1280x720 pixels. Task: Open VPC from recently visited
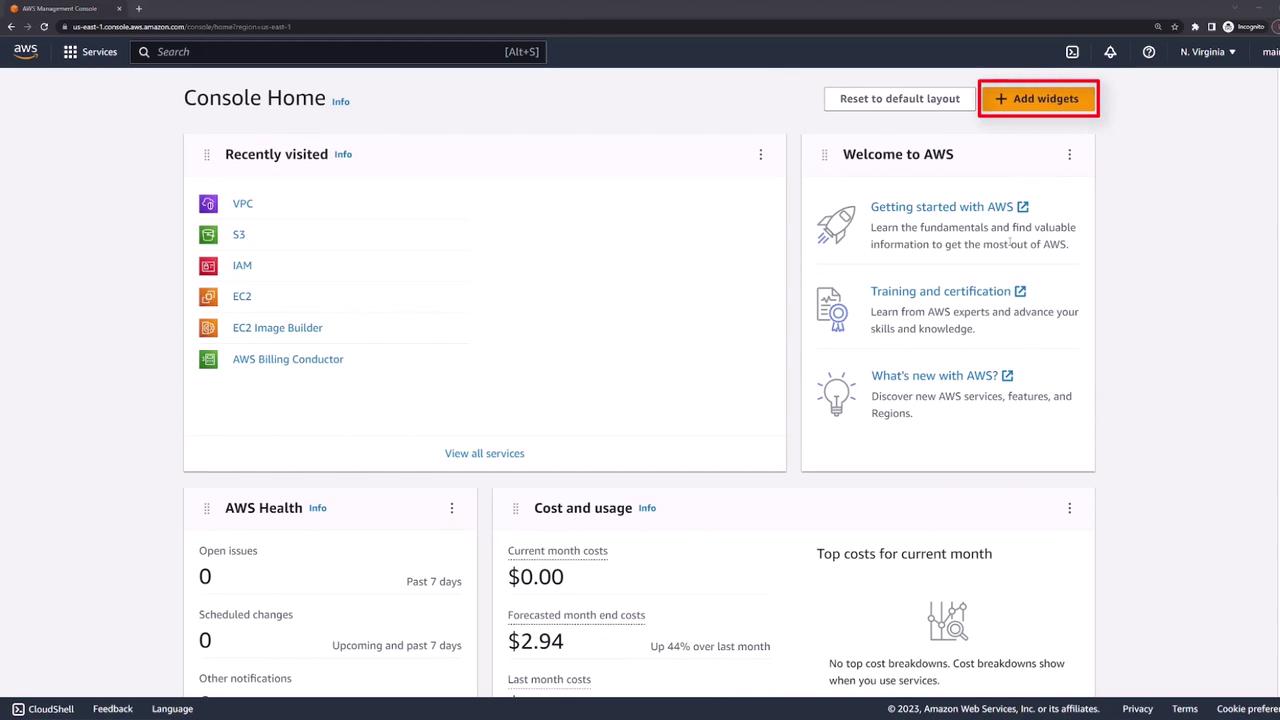(x=243, y=204)
